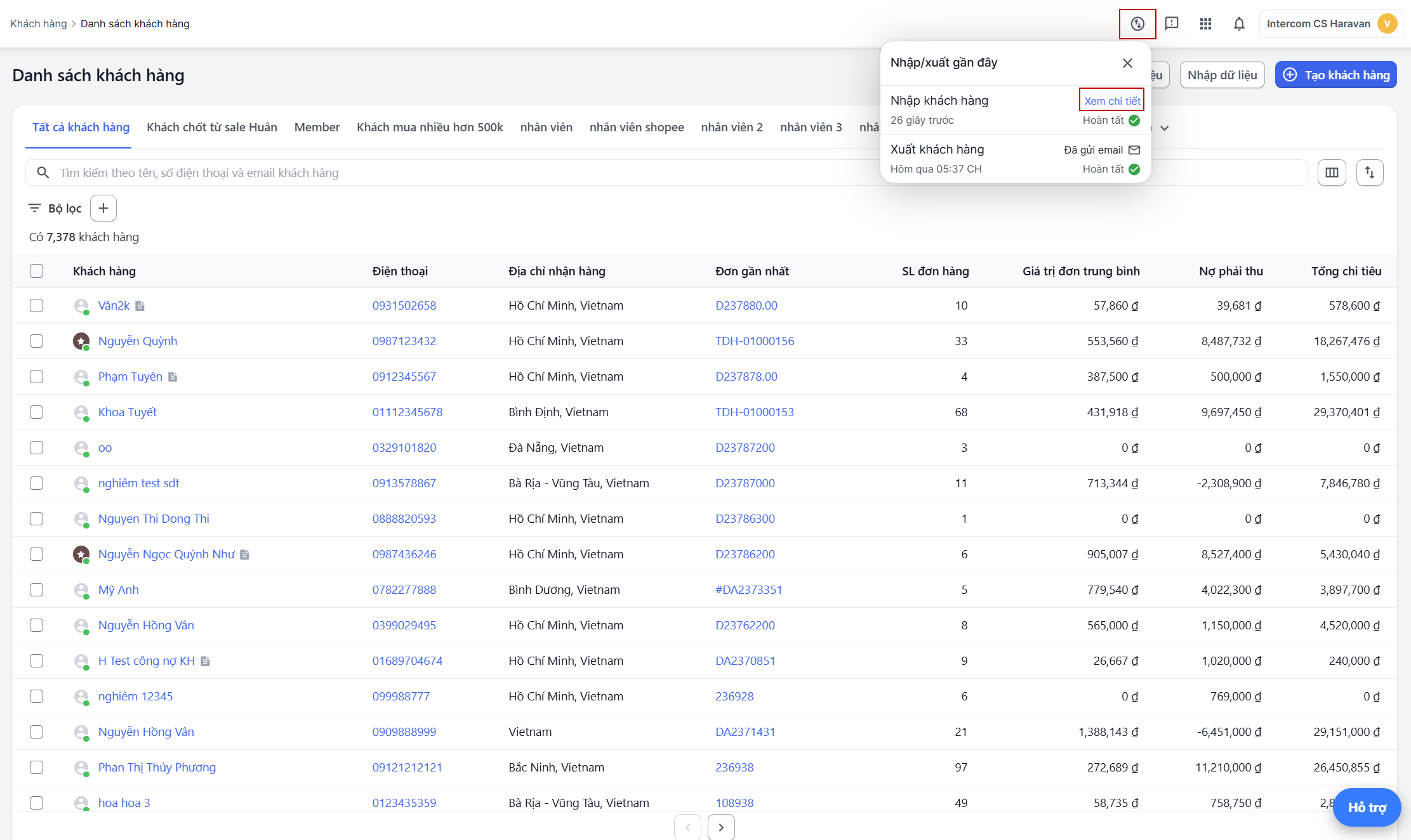The image size is (1411, 840).
Task: Close the Nhập/xuất gần đây popup
Action: click(1127, 63)
